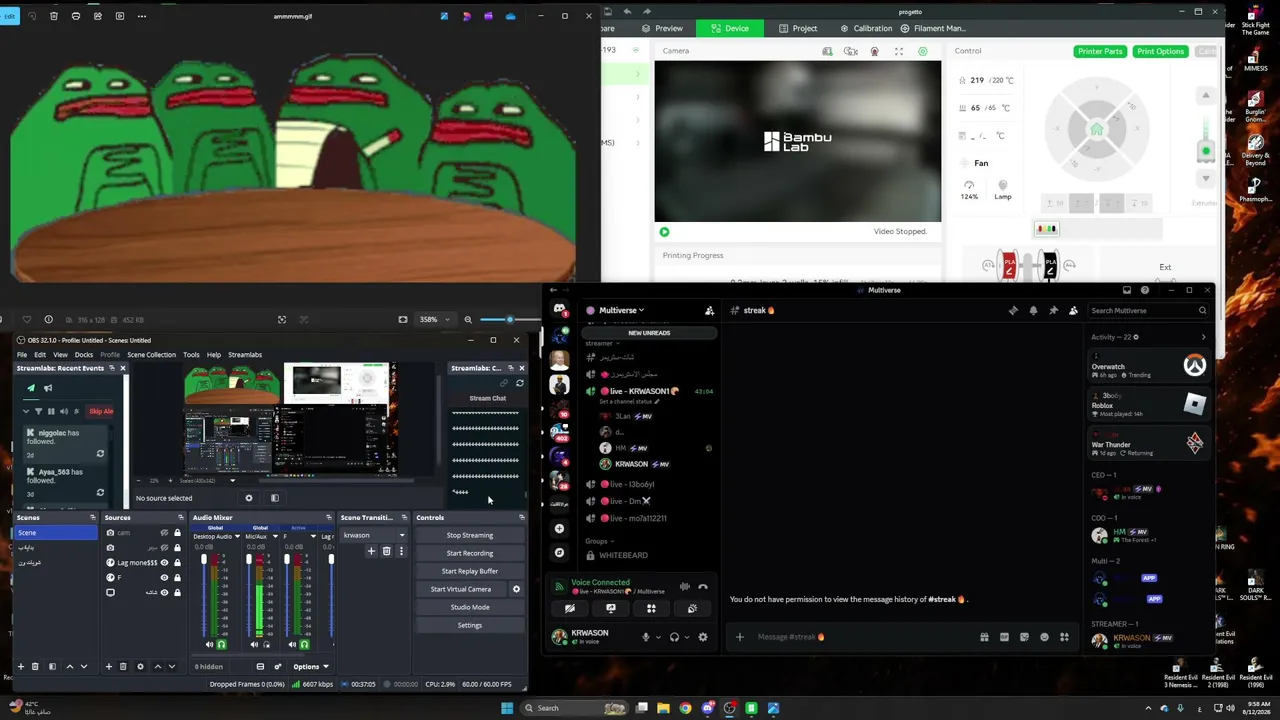Adjust Desktop Audio volume fader
Viewport: 1280px width, 720px height.
(x=204, y=560)
